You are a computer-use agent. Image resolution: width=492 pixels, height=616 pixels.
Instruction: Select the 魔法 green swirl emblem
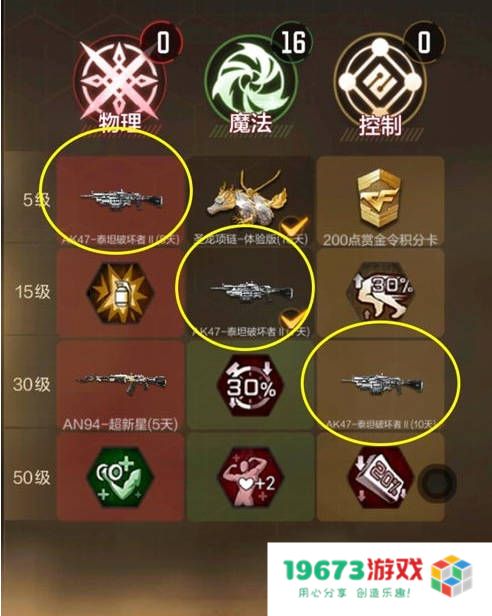point(250,81)
